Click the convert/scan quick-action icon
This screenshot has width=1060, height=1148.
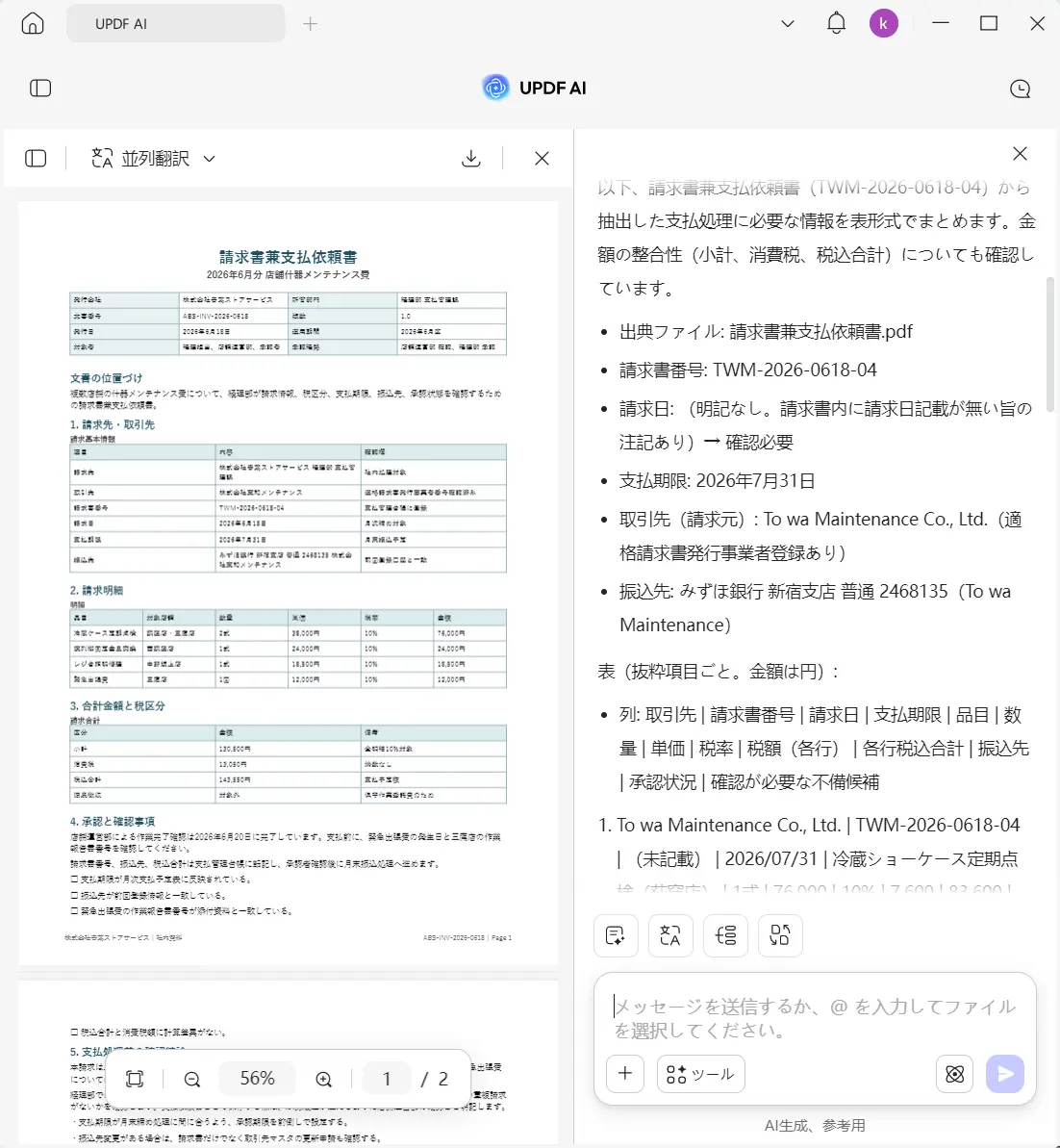tap(780, 935)
